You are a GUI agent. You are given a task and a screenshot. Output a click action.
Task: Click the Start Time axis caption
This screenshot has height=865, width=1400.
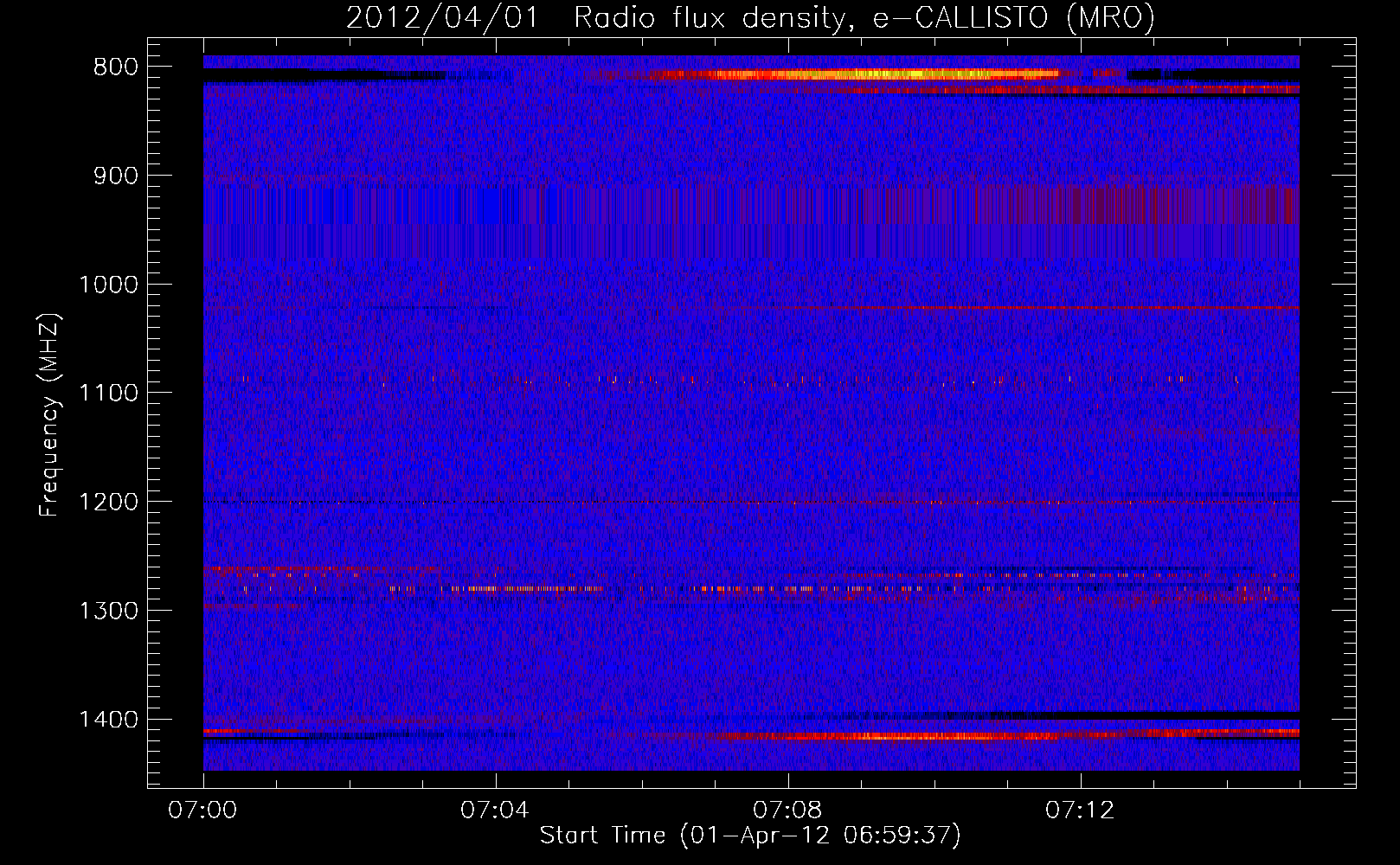pos(750,836)
